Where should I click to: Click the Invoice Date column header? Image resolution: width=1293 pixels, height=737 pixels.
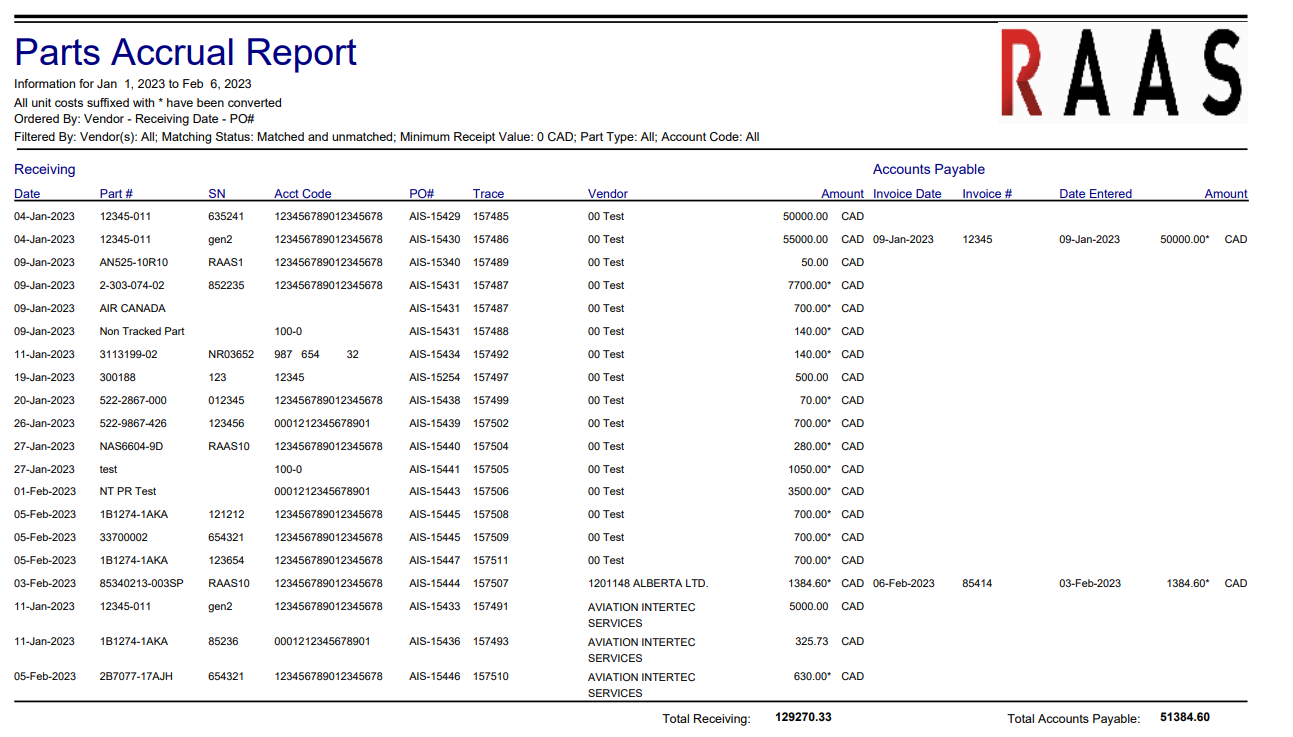click(x=906, y=194)
